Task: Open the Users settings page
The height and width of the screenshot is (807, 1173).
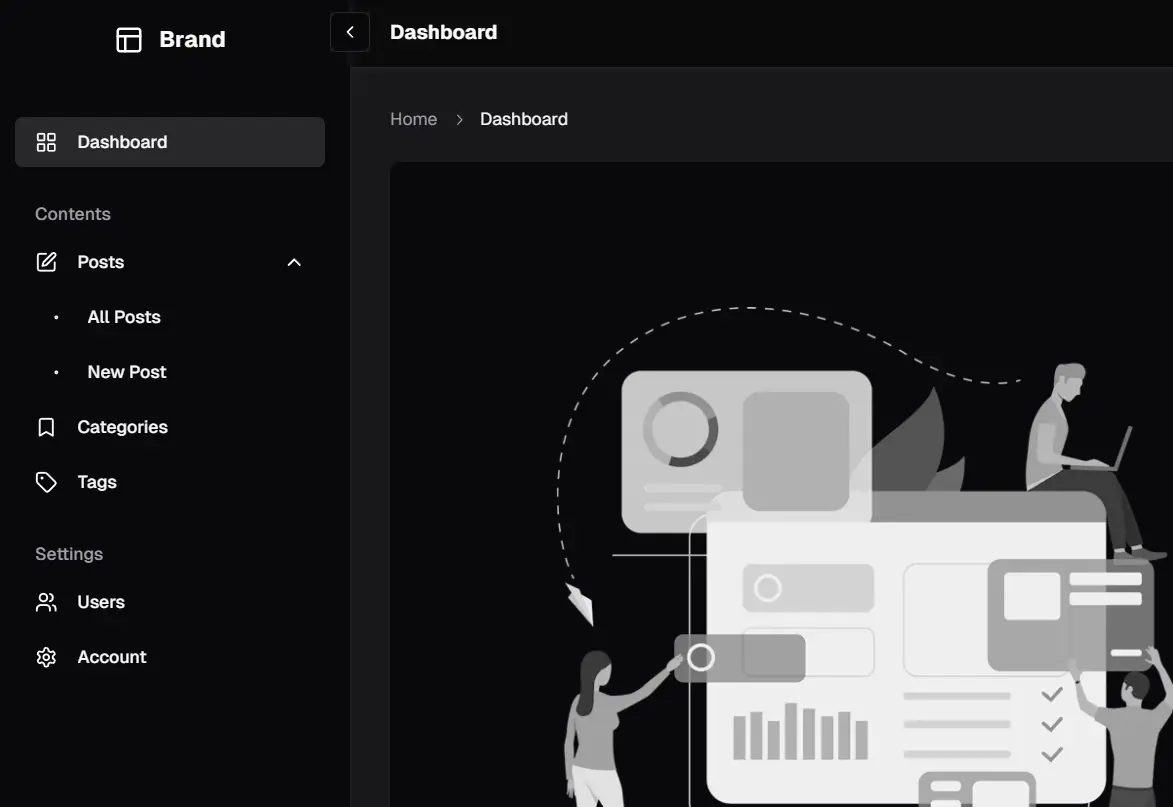Action: coord(100,601)
